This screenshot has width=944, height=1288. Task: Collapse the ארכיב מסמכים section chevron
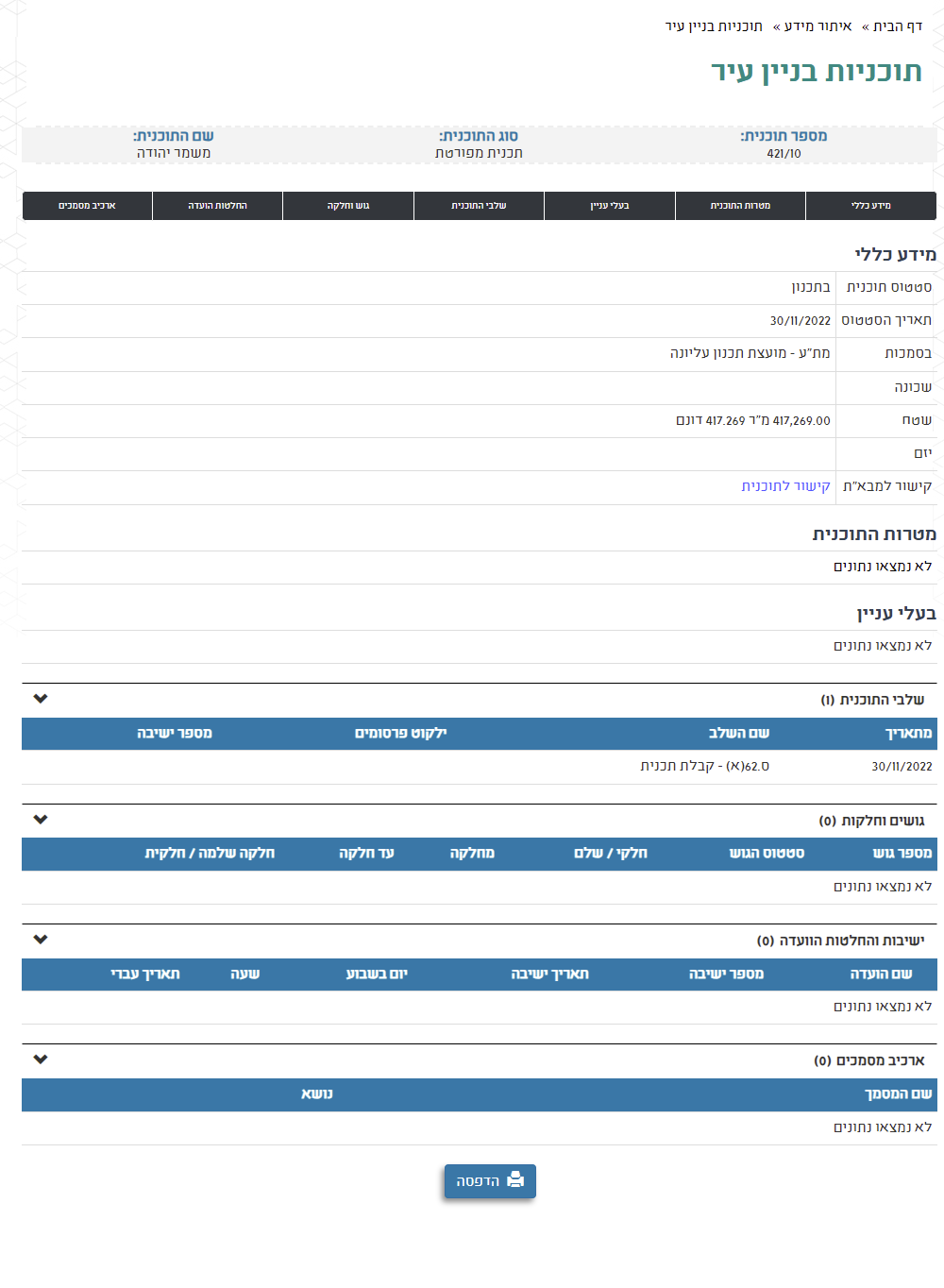pyautogui.click(x=40, y=1059)
